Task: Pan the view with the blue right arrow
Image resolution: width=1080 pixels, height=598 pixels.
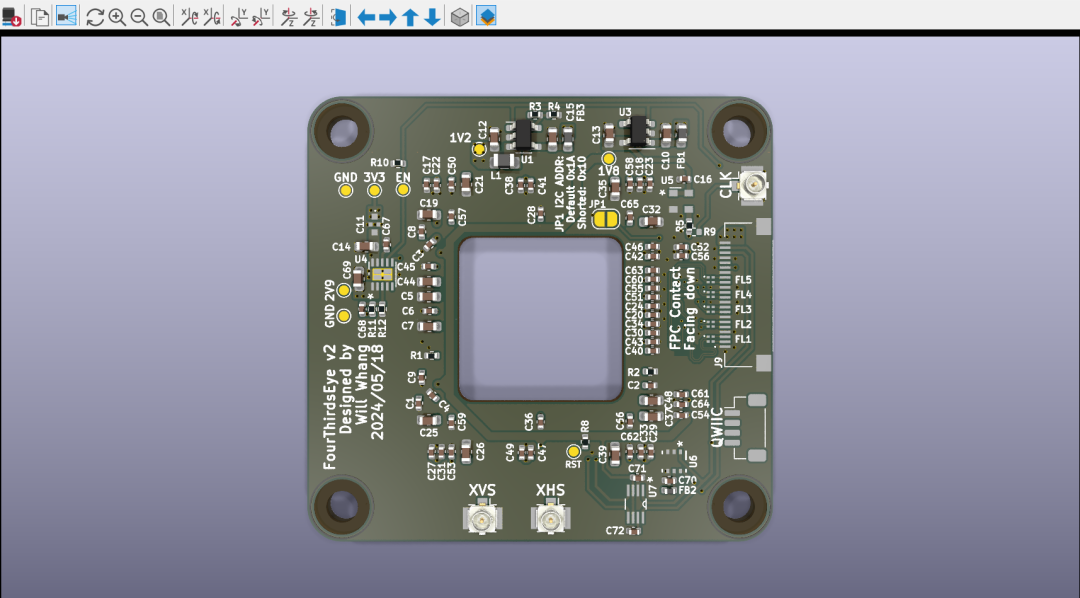Action: (388, 17)
